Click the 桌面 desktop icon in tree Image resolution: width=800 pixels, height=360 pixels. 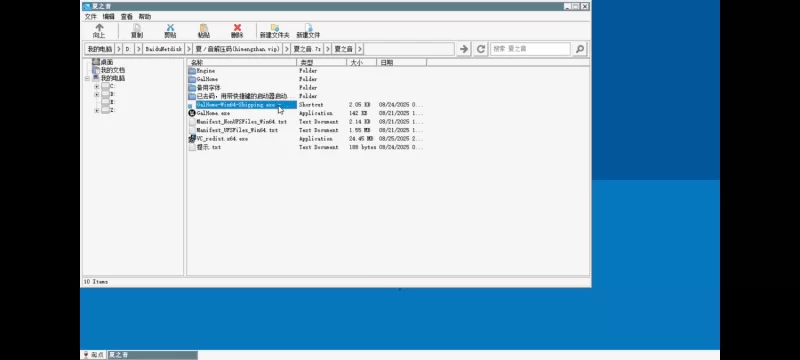(95, 62)
